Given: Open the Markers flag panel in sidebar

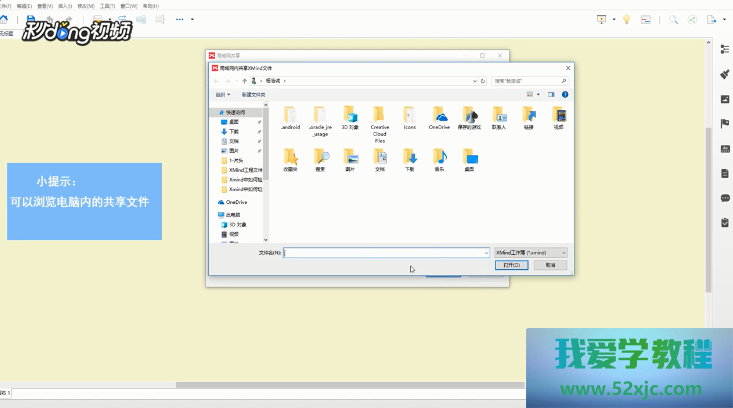Looking at the screenshot, I should (725, 123).
